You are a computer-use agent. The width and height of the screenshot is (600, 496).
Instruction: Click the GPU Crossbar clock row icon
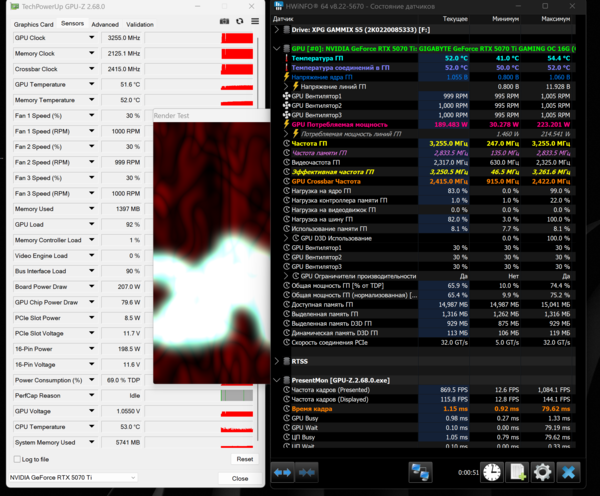[286, 181]
